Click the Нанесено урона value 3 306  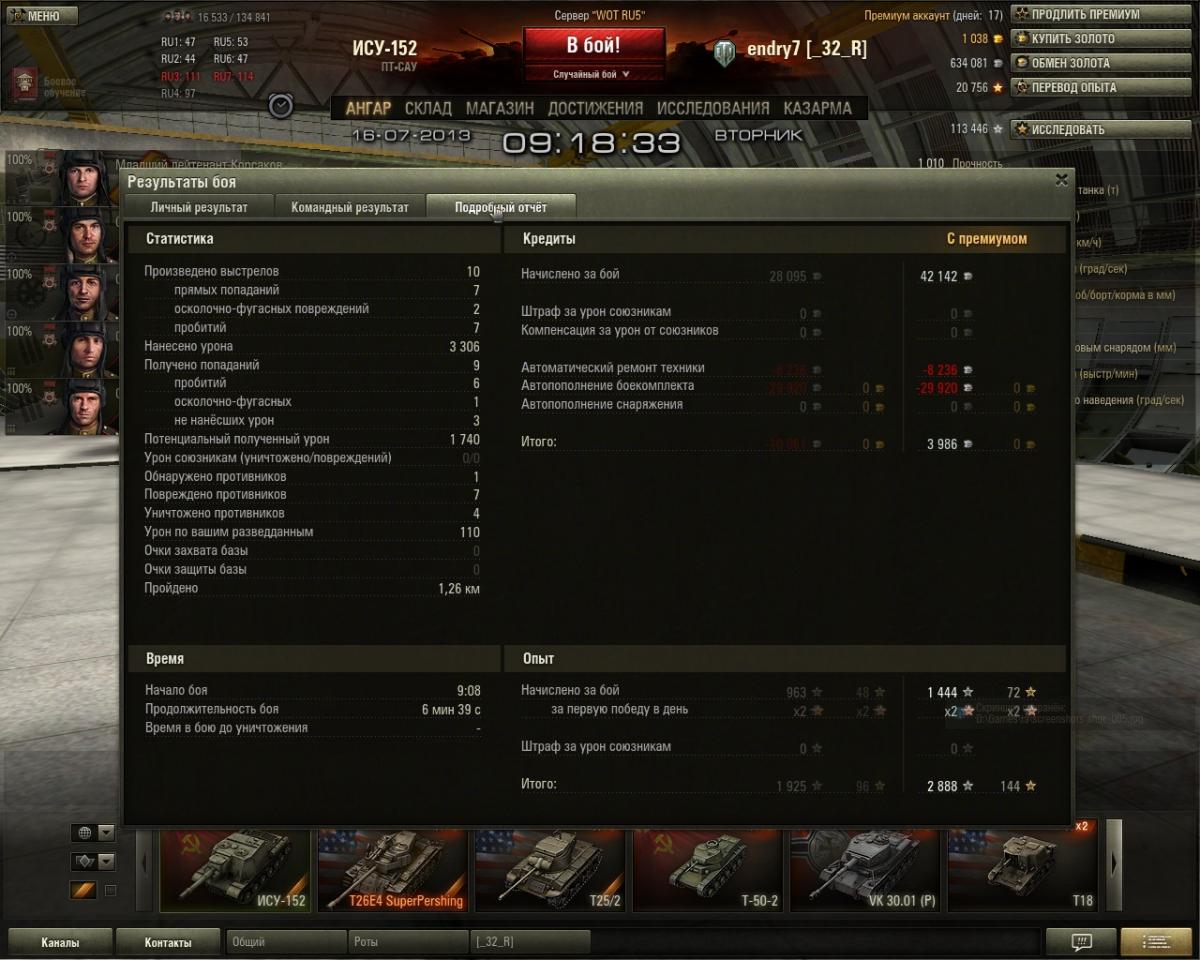pos(465,346)
